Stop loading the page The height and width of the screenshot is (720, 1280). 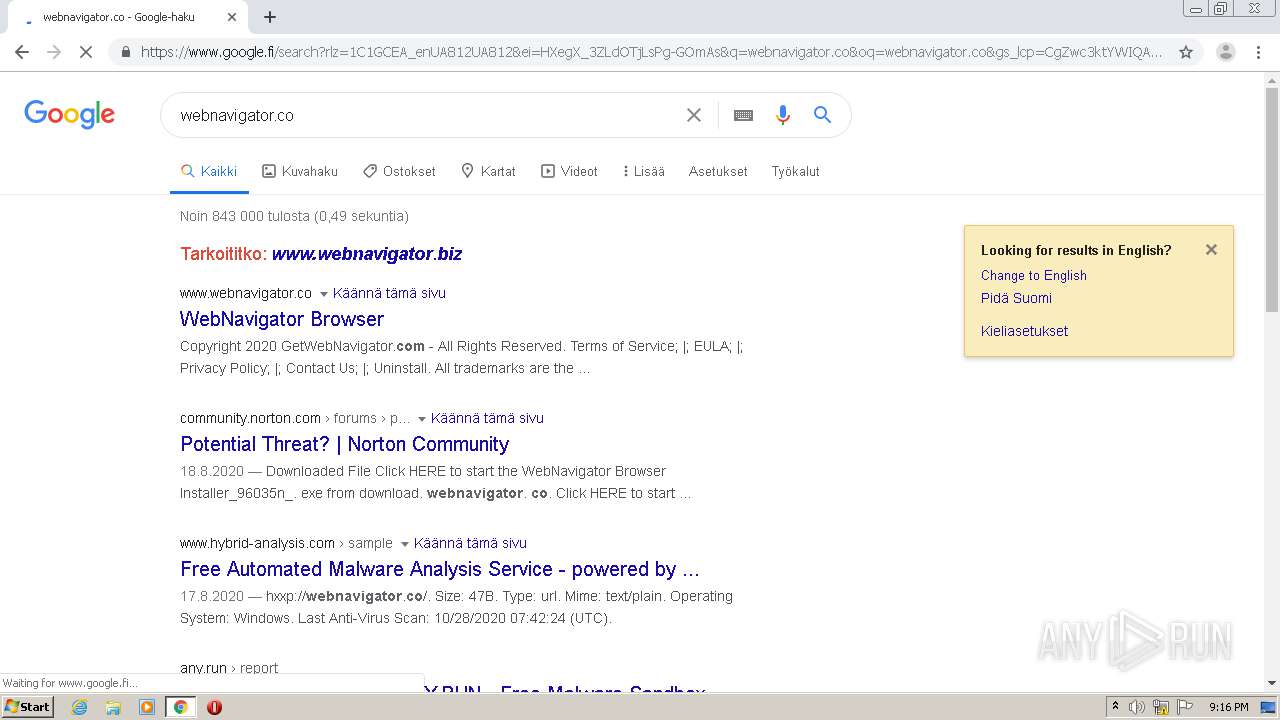86,52
